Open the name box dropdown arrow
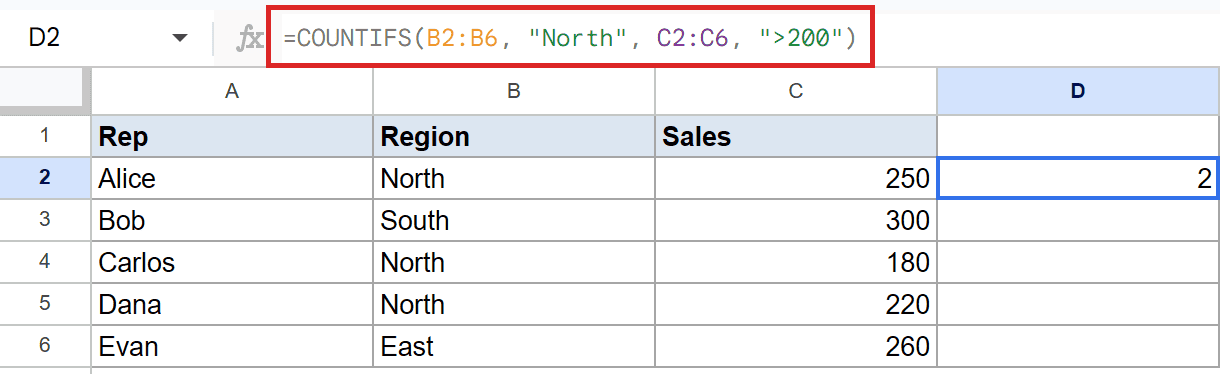Image resolution: width=1220 pixels, height=374 pixels. pyautogui.click(x=180, y=38)
